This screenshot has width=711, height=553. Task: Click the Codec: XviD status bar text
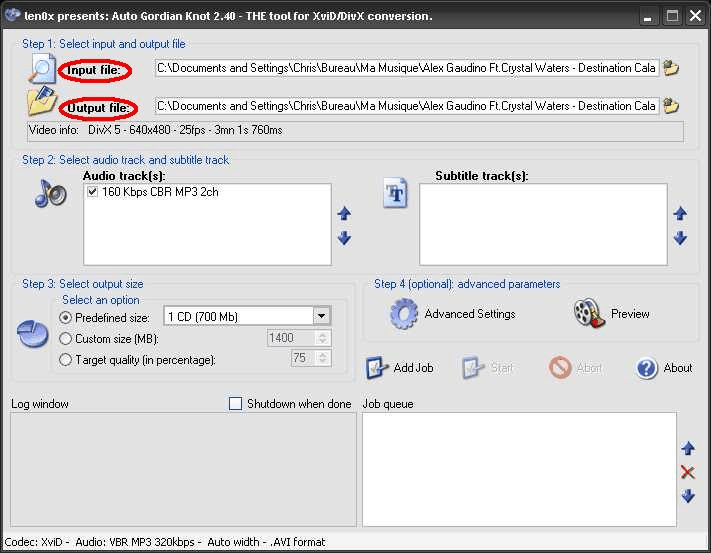(165, 542)
